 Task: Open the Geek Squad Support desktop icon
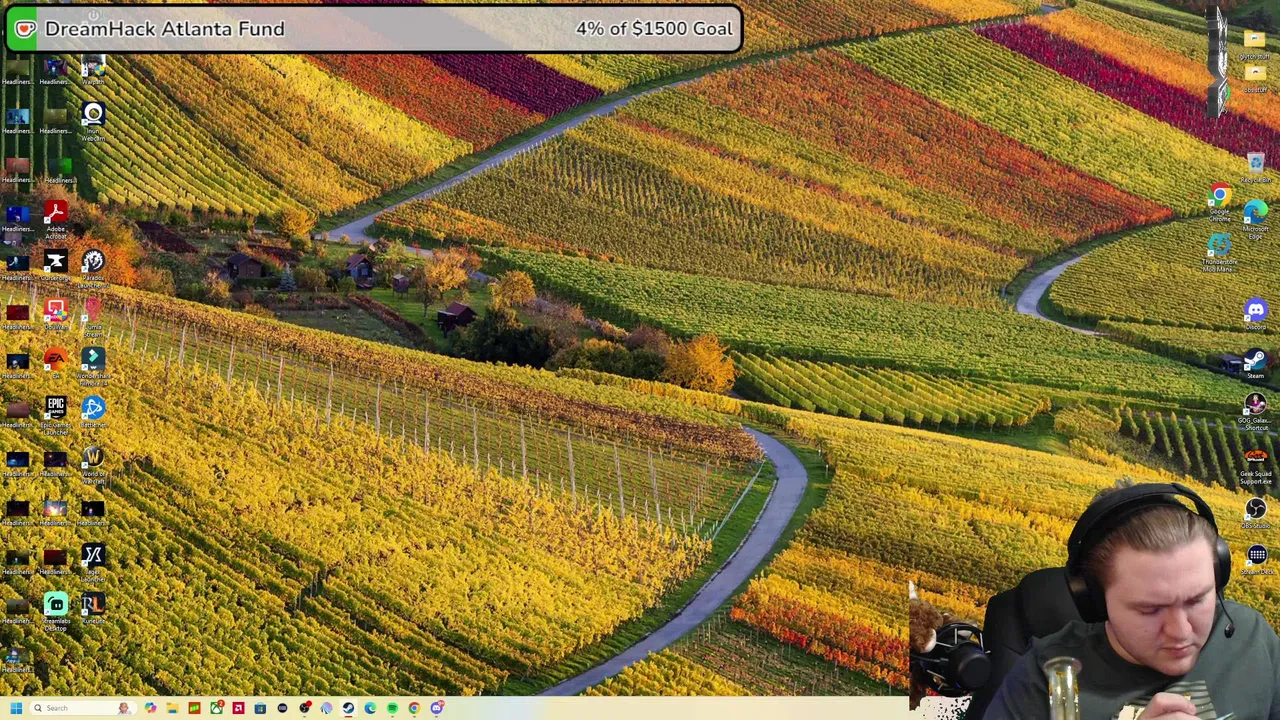1255,465
